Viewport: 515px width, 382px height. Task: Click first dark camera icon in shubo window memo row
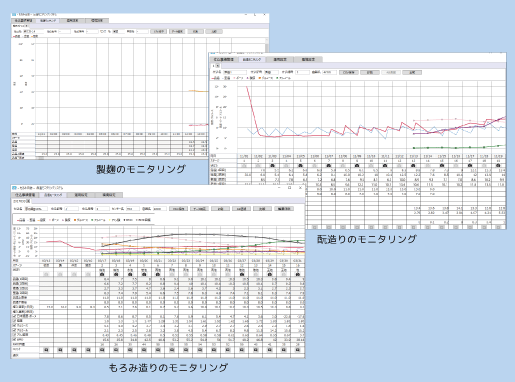click(x=272, y=165)
